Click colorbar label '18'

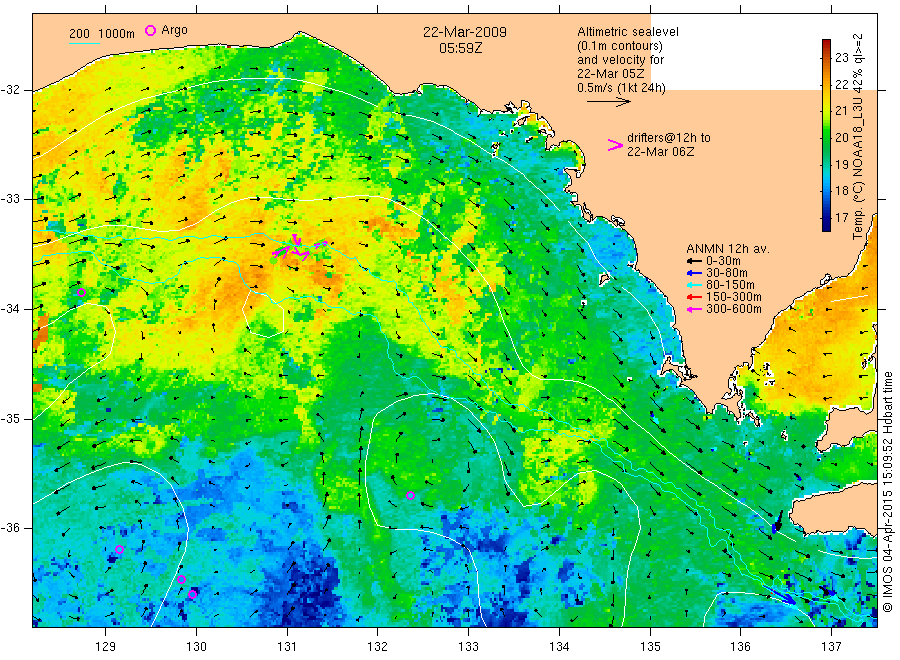click(841, 191)
